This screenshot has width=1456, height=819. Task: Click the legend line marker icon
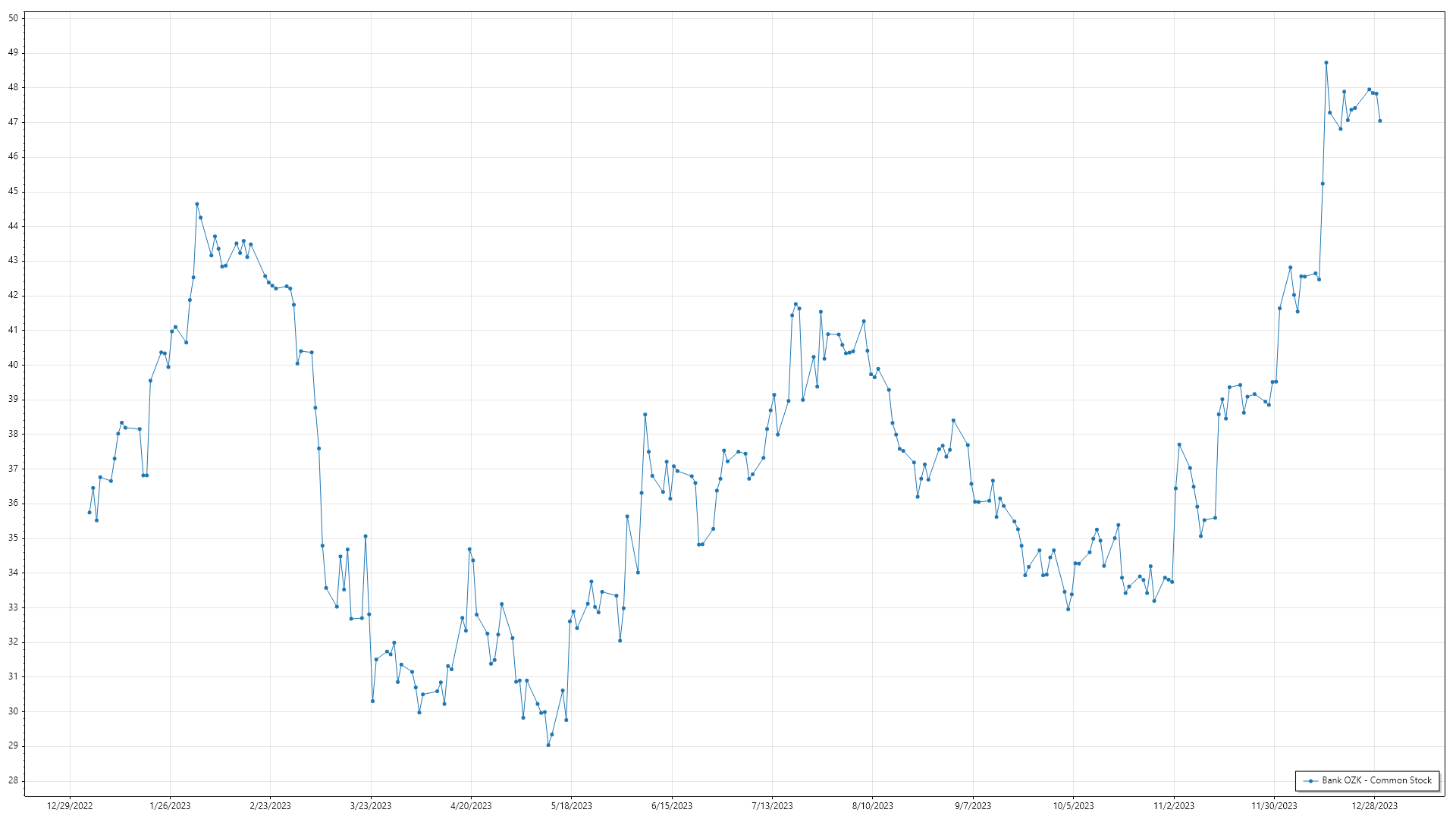1310,780
